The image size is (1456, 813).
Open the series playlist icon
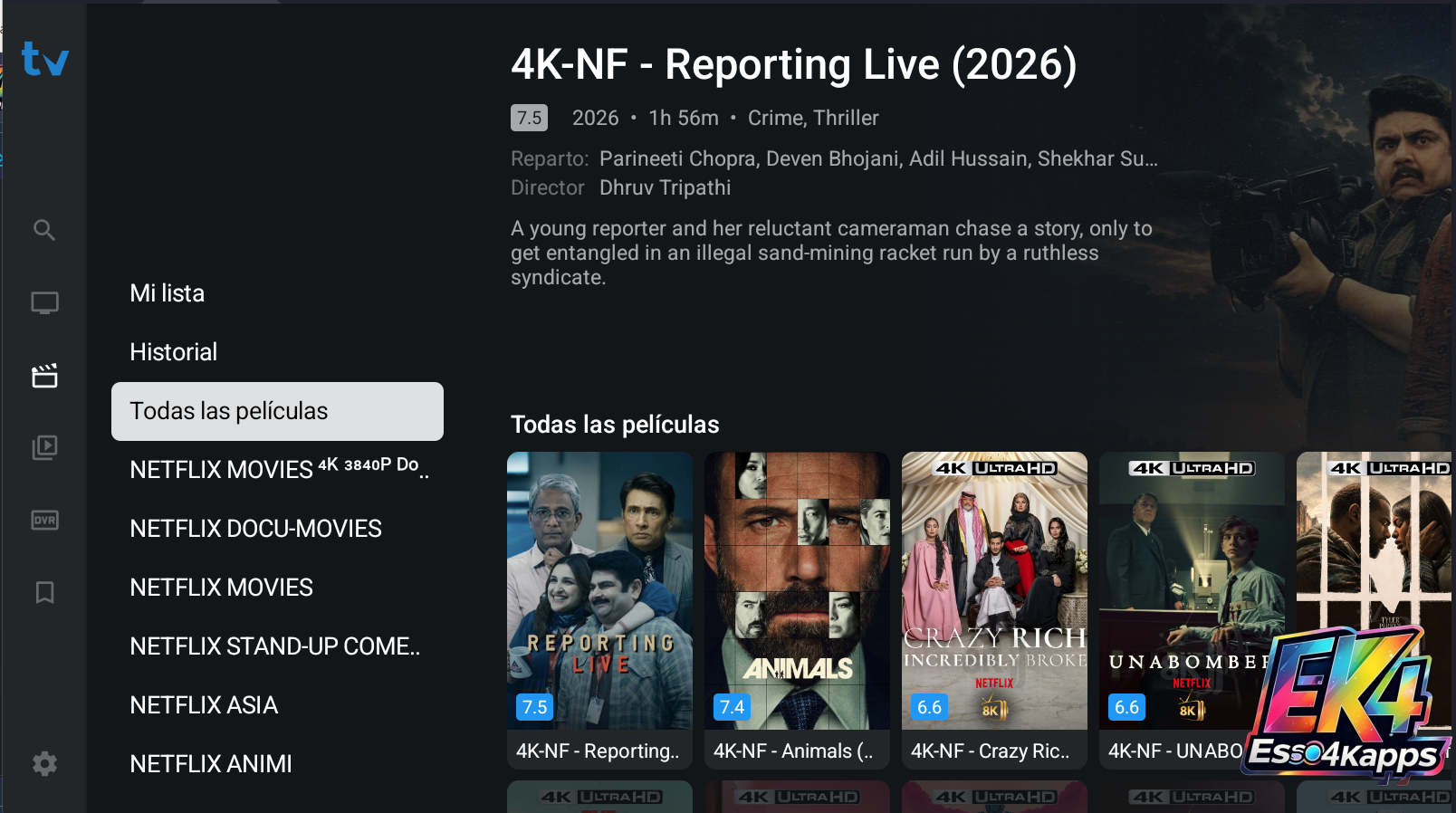[x=44, y=447]
